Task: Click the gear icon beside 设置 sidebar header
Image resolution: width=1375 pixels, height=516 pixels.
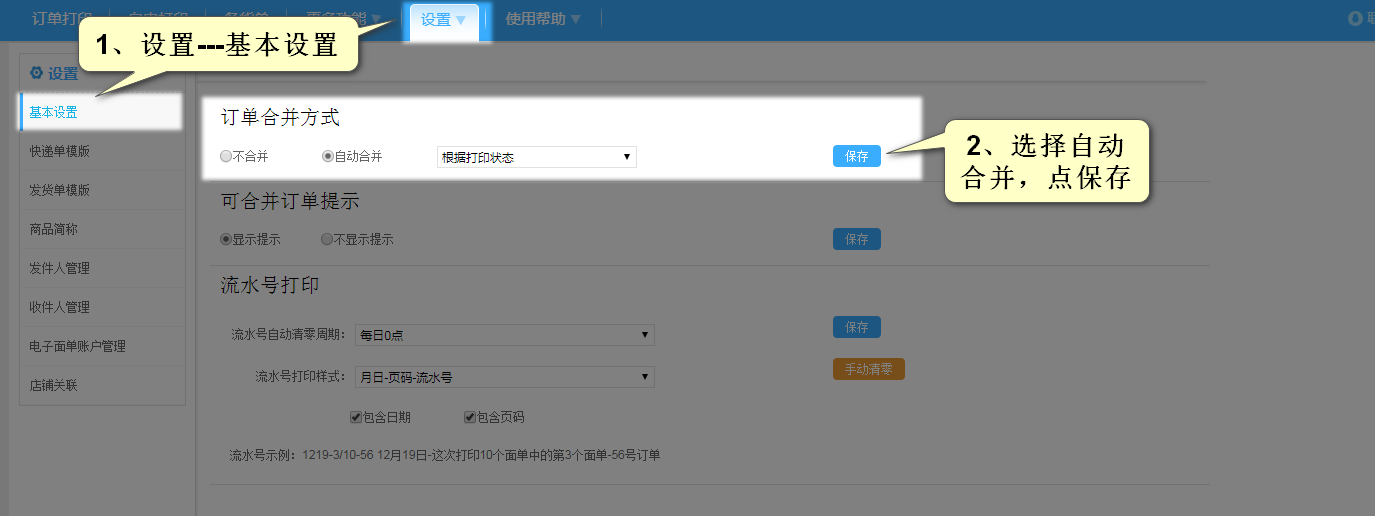Action: point(37,73)
